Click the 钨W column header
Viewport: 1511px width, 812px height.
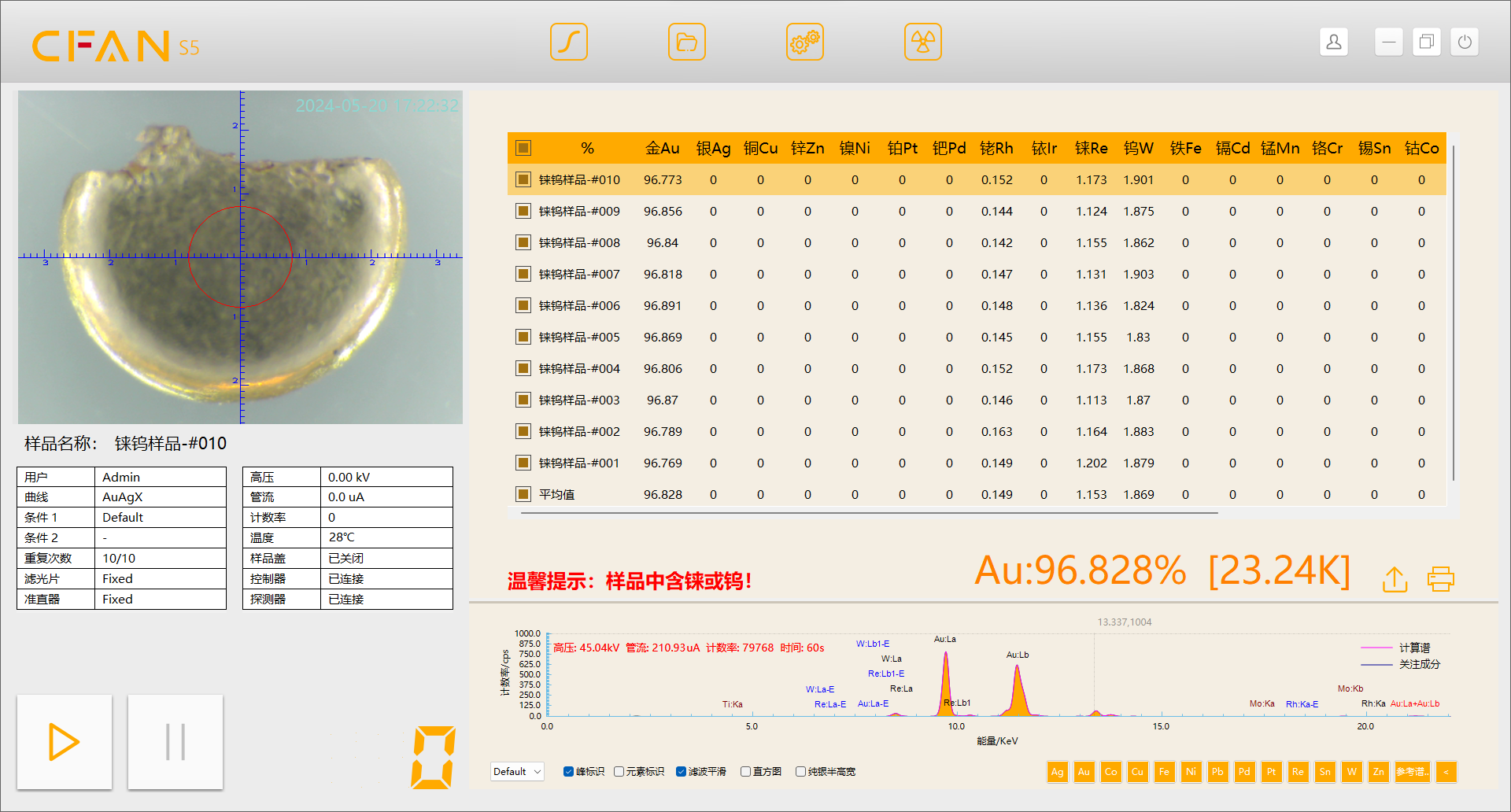coord(1139,148)
